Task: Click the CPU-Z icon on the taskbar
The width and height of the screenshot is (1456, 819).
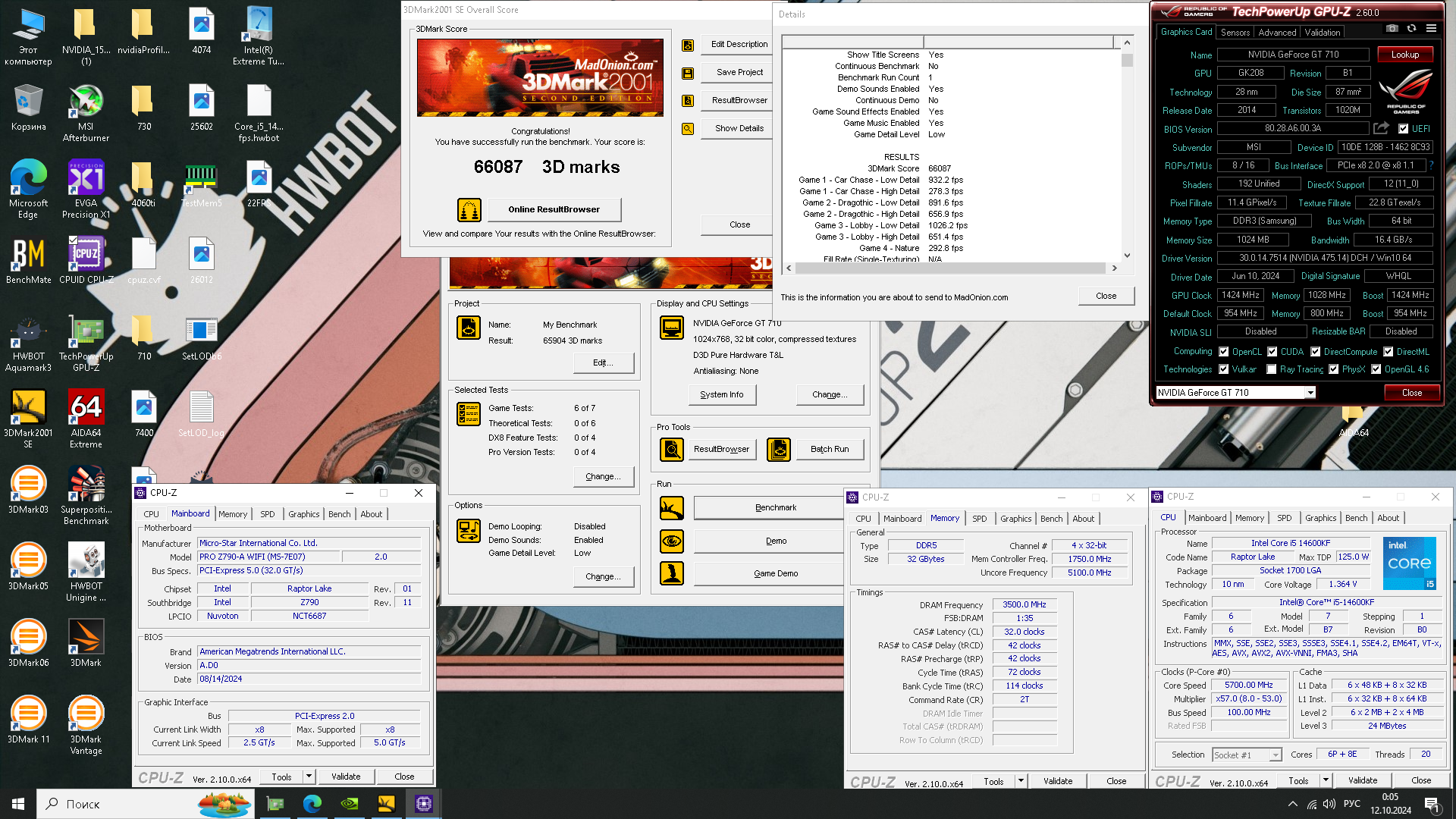Action: pyautogui.click(x=423, y=803)
